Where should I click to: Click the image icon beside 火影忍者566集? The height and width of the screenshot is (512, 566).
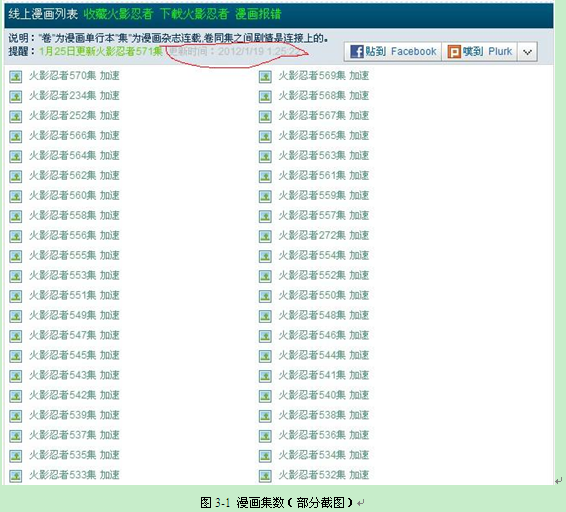pyautogui.click(x=16, y=136)
